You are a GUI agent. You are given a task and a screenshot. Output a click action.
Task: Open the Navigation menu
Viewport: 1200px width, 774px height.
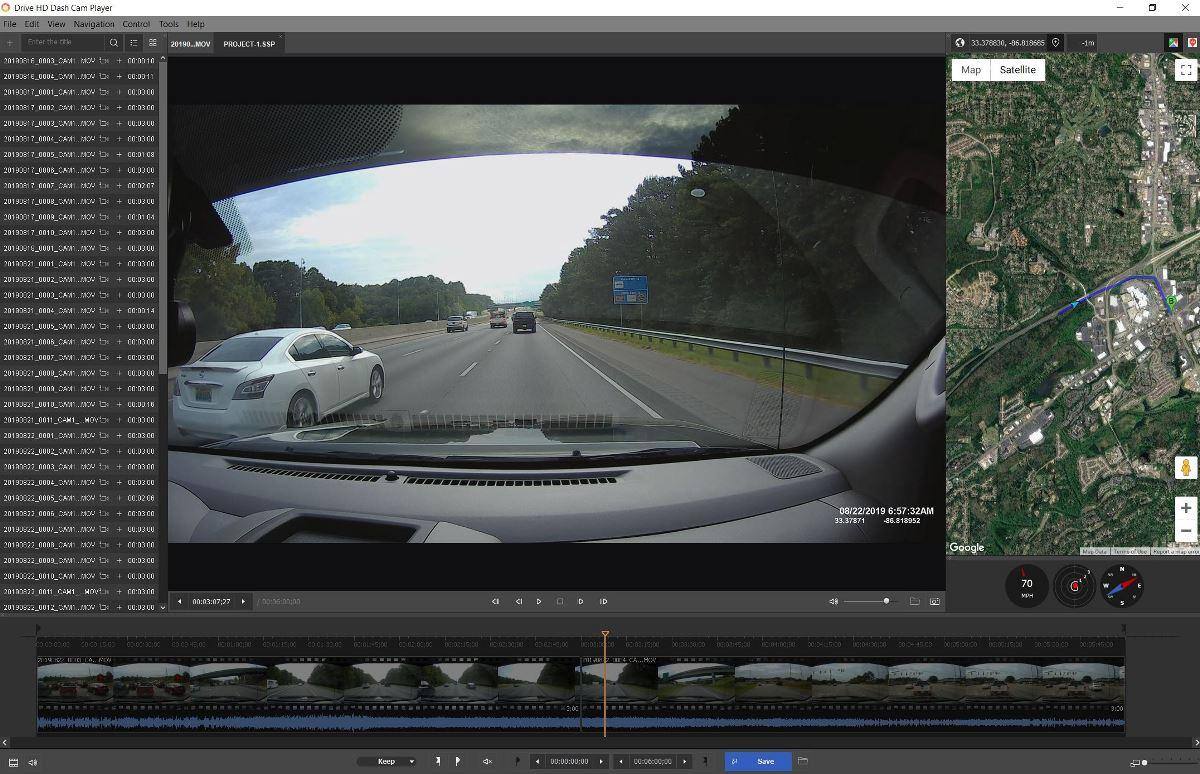pos(94,24)
